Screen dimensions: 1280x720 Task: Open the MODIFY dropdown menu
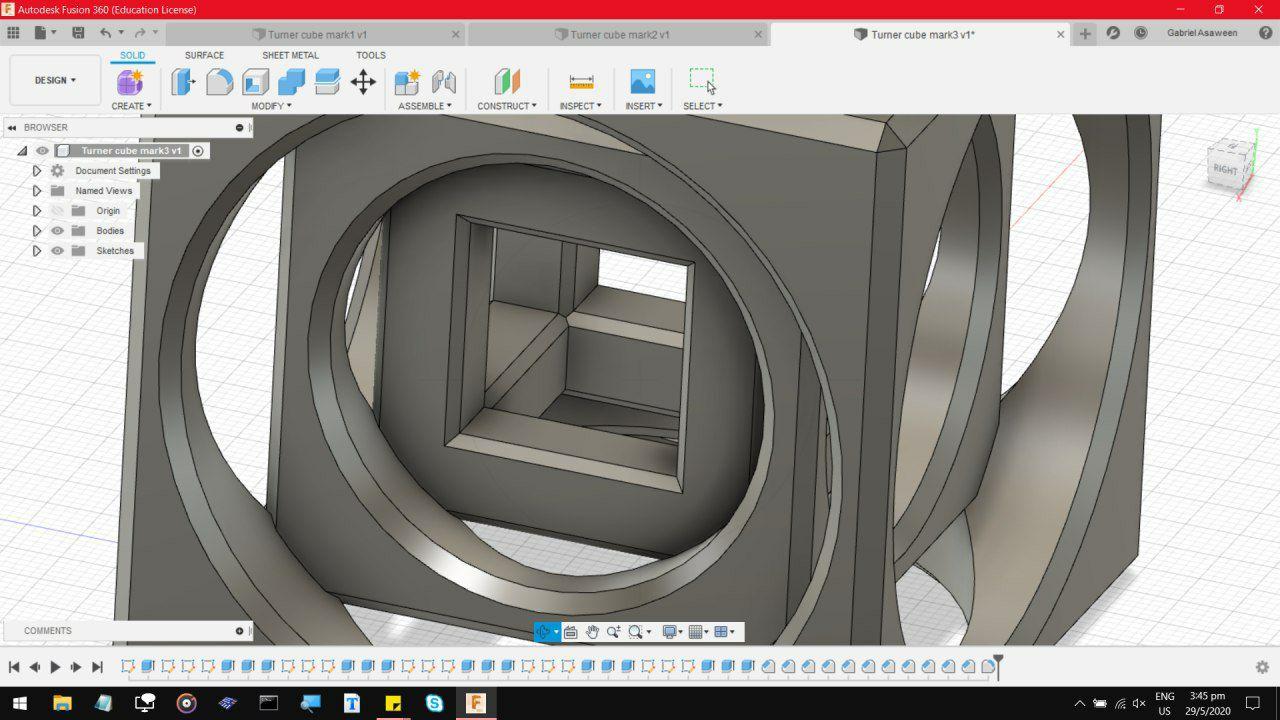[271, 106]
